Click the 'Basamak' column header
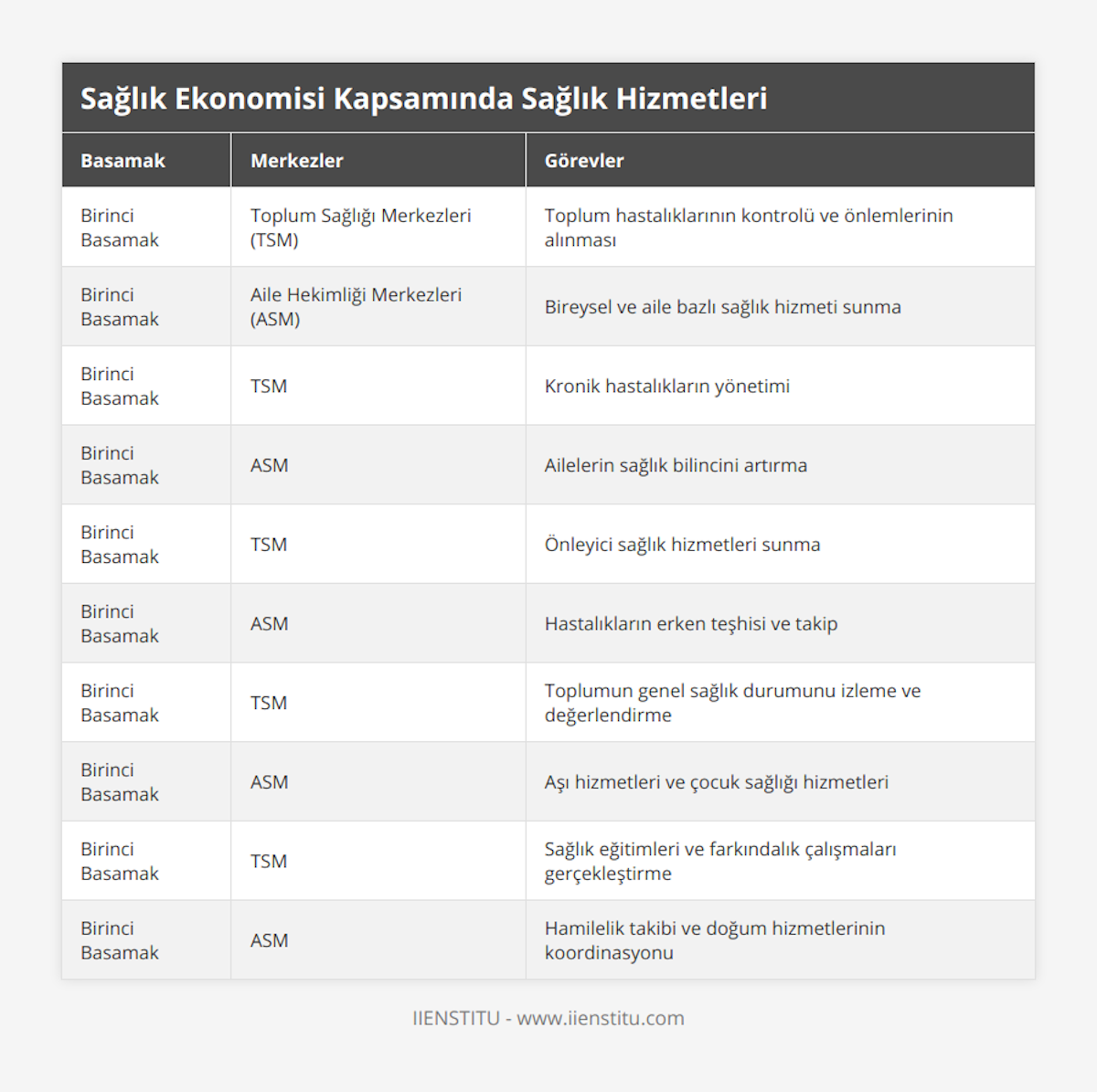The height and width of the screenshot is (1092, 1097). pyautogui.click(x=122, y=161)
